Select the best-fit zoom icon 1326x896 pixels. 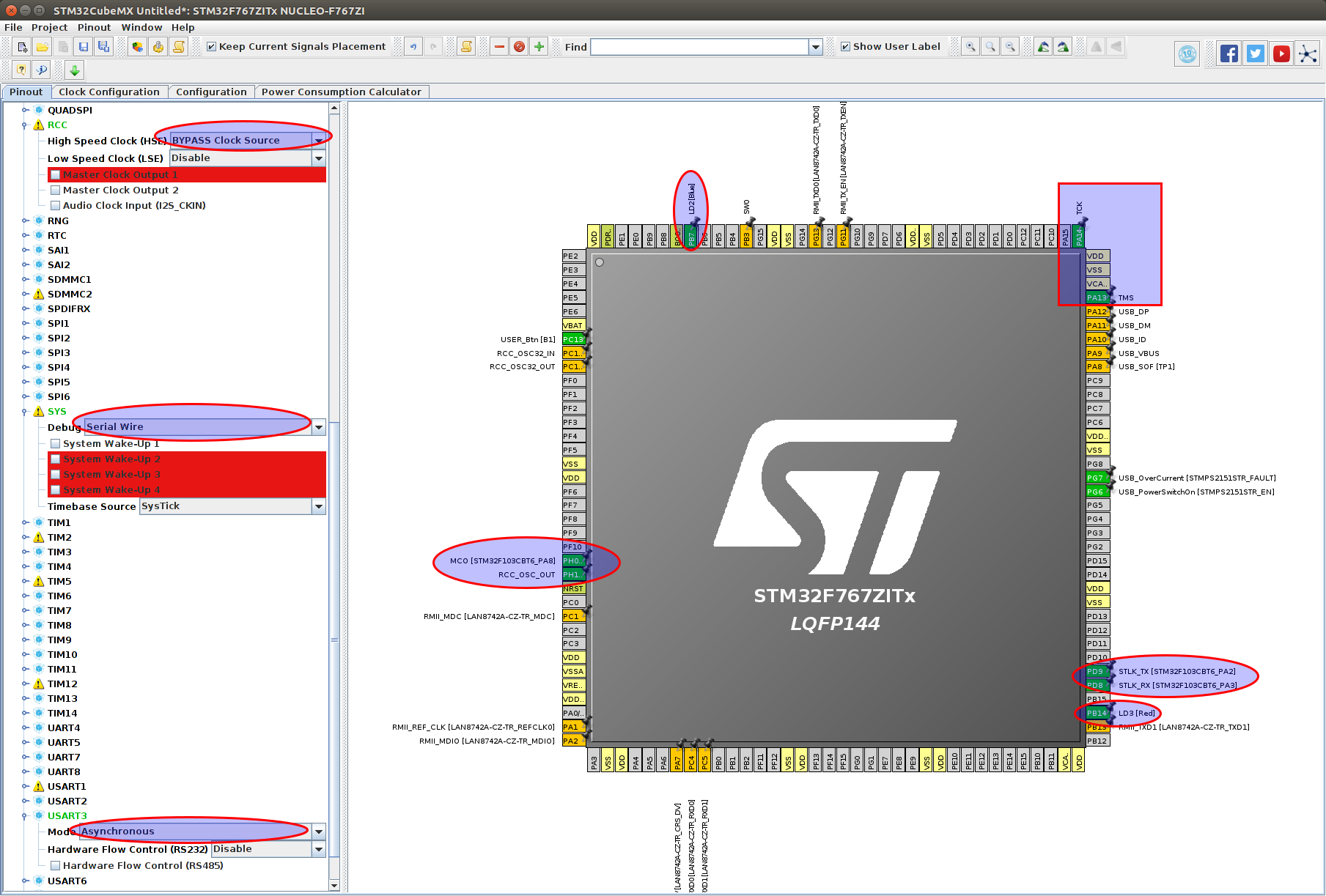click(x=990, y=46)
